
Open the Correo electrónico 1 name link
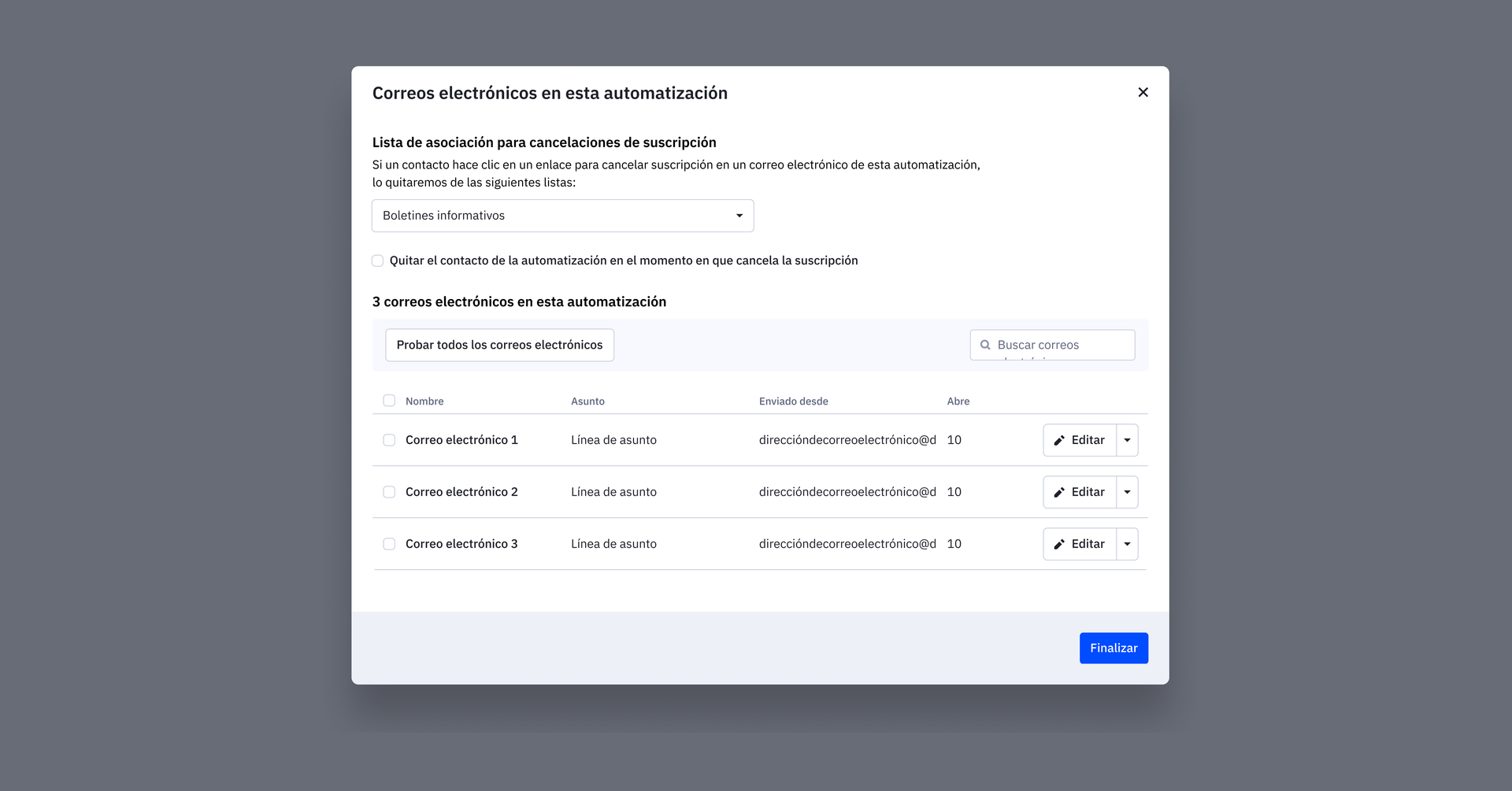click(461, 440)
